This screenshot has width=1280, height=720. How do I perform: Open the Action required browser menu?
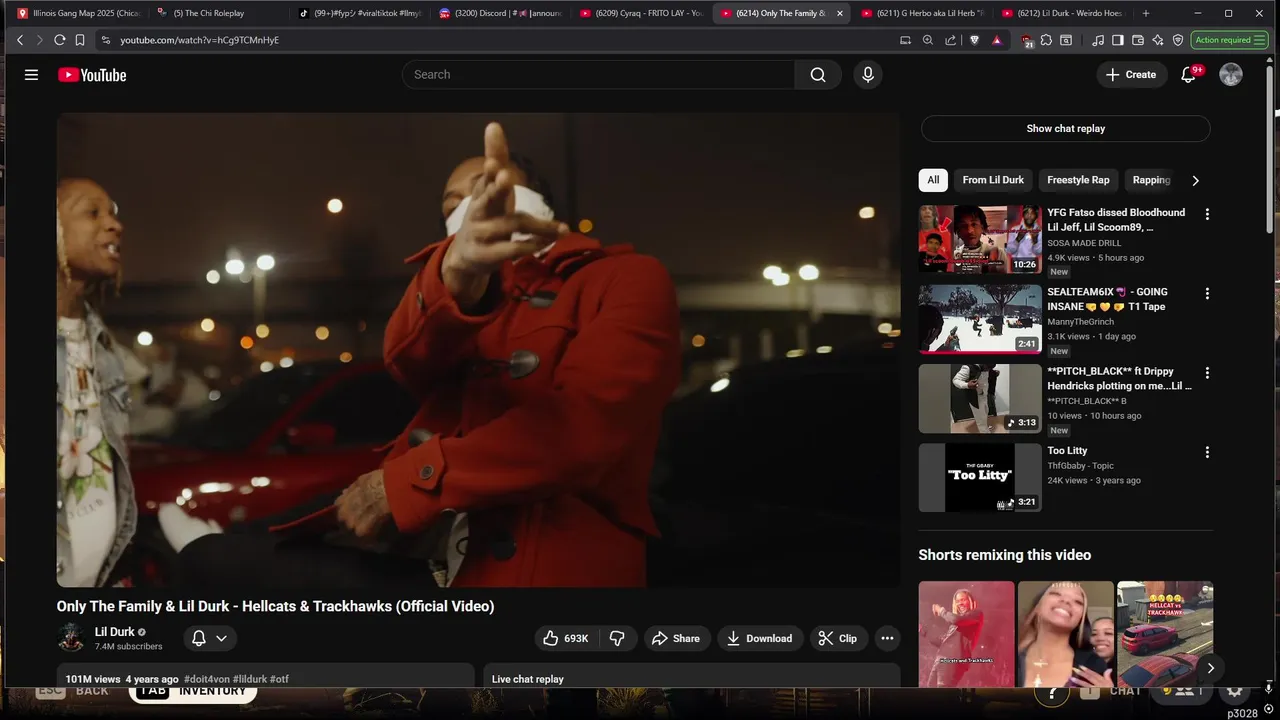[1230, 40]
